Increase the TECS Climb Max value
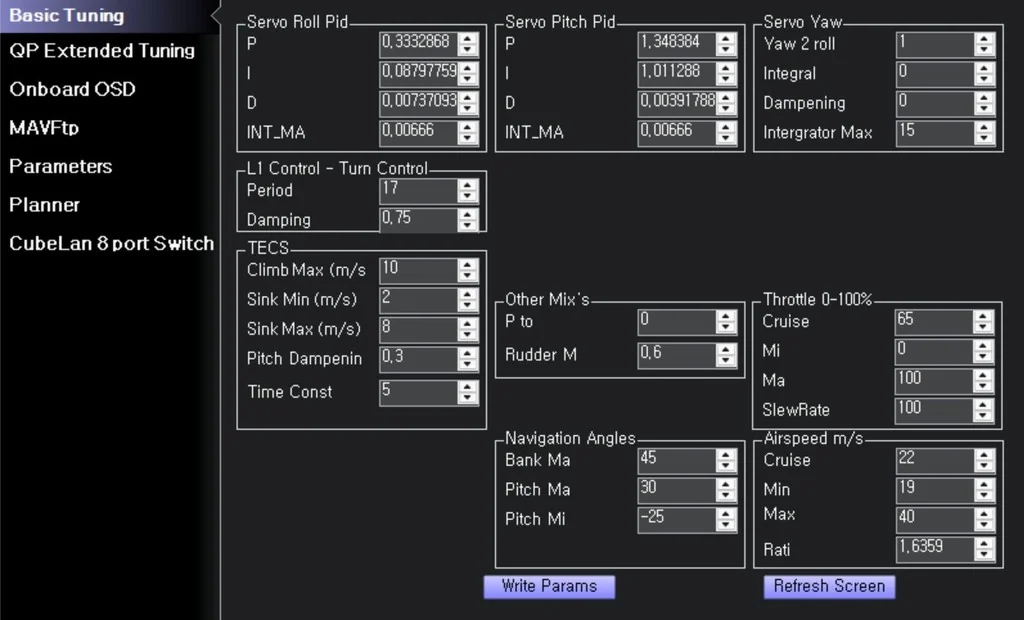Viewport: 1024px width, 620px height. click(468, 265)
